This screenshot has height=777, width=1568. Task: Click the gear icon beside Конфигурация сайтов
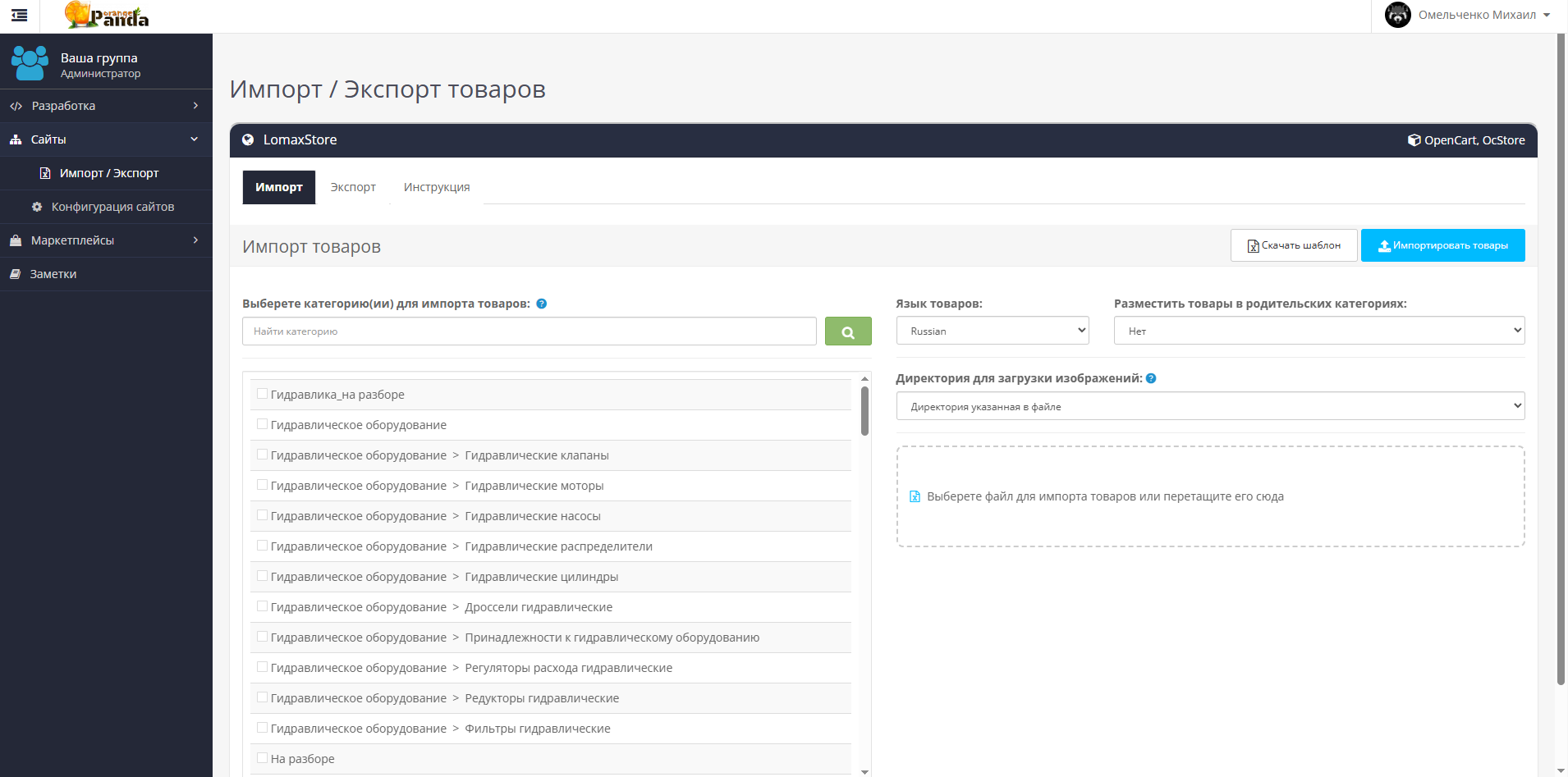pos(37,207)
